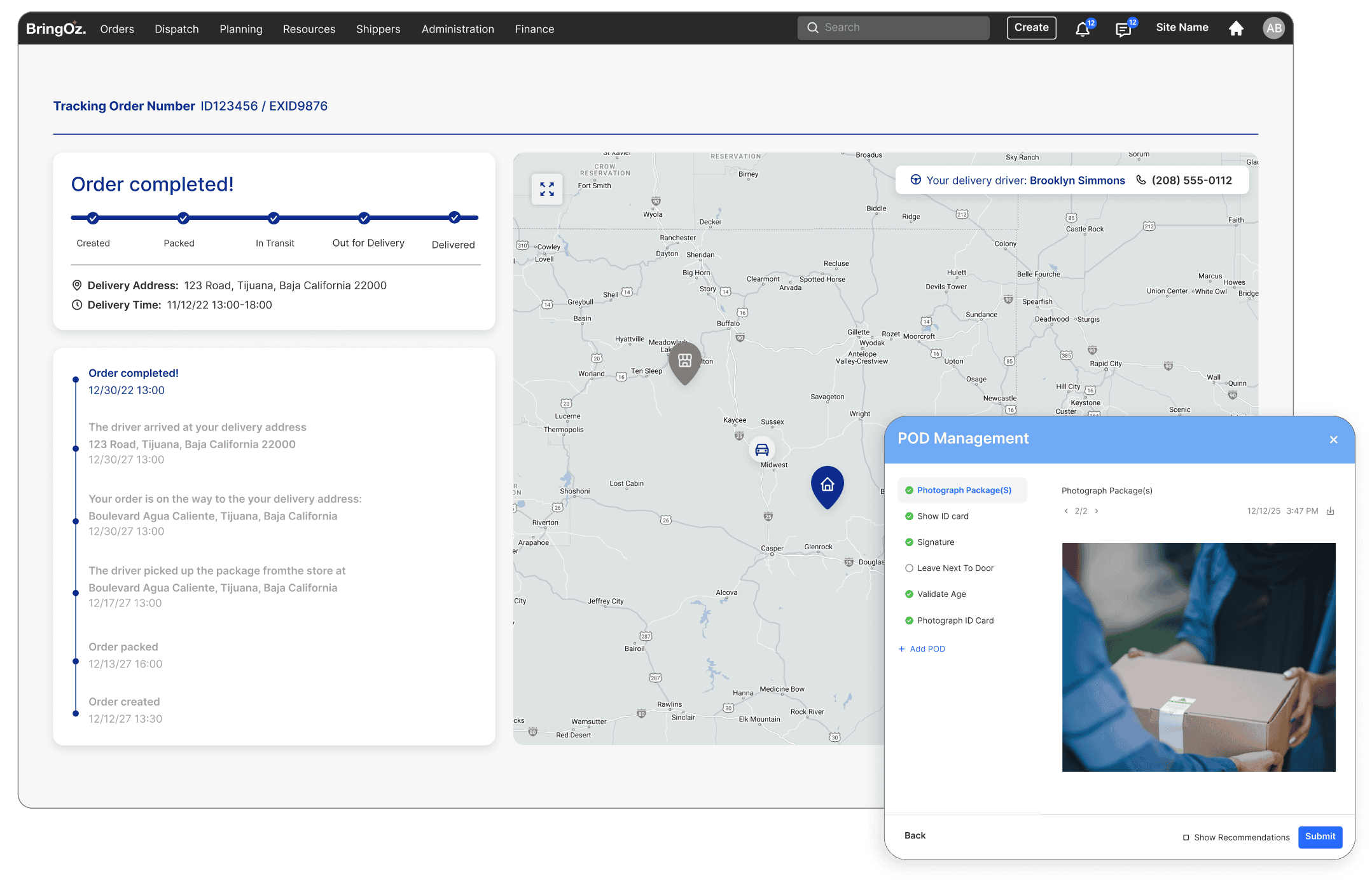The height and width of the screenshot is (883, 1372).
Task: Click the store pickup map pin
Action: coord(684,363)
